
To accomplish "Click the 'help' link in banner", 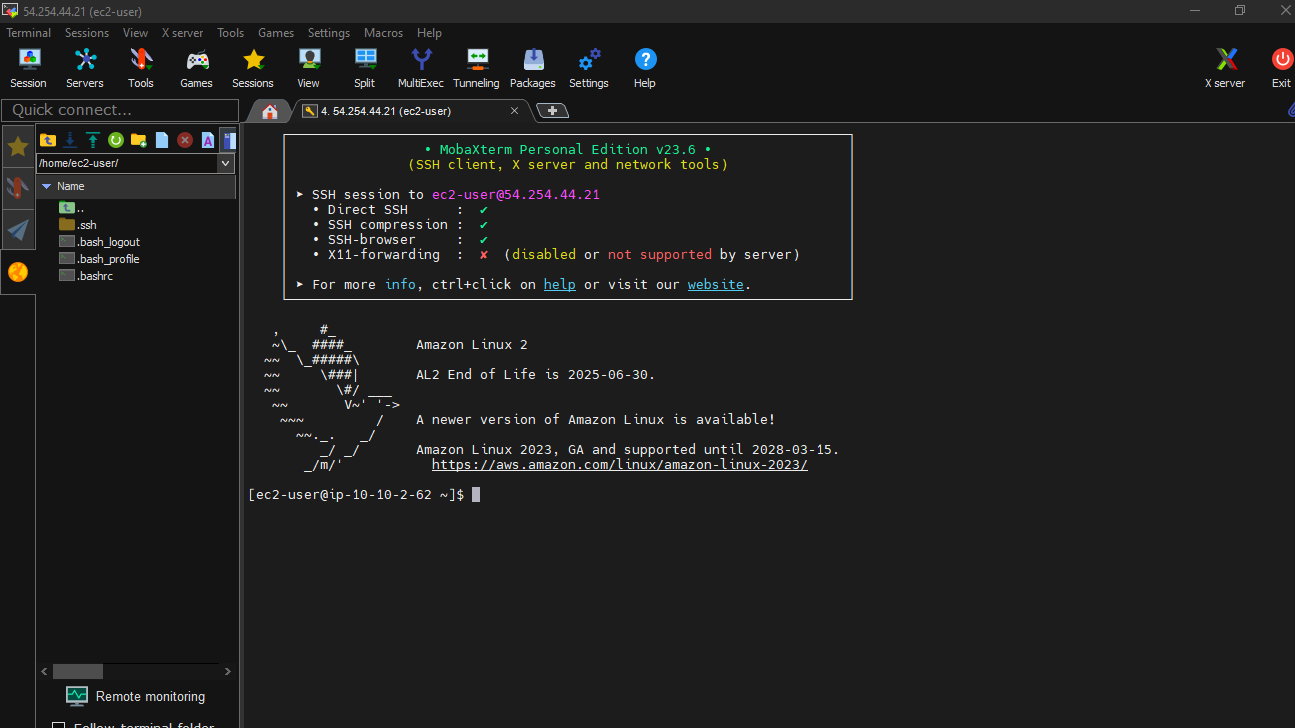I will pos(559,284).
